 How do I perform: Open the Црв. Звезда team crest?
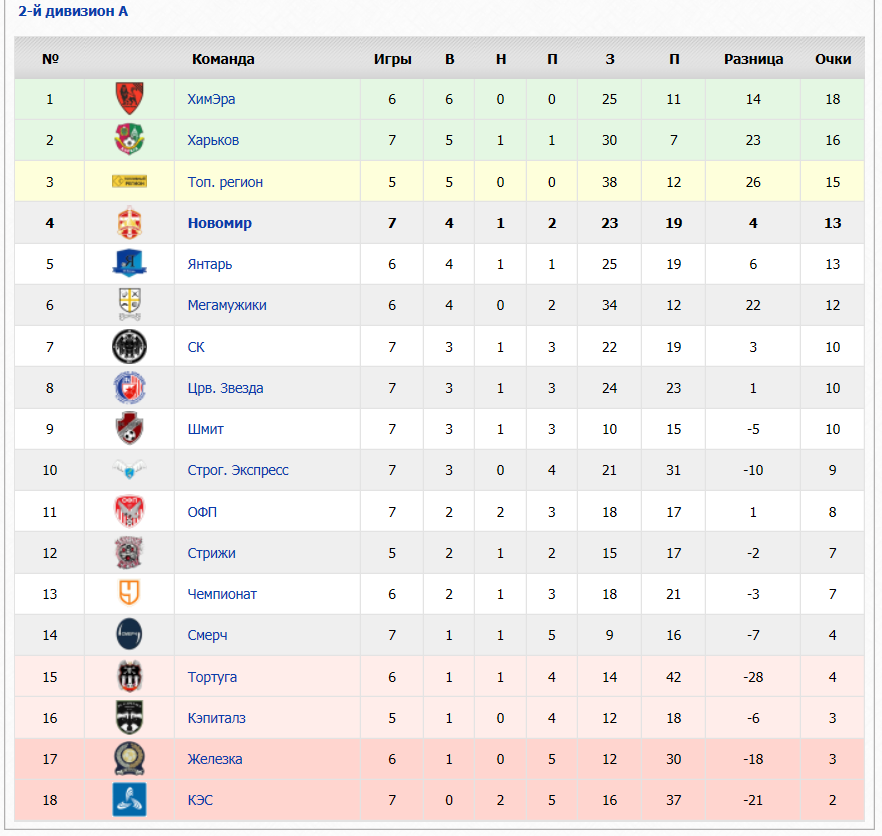pos(129,388)
